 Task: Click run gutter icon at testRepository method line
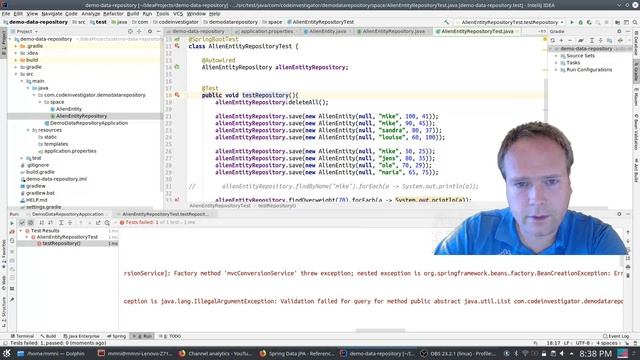pyautogui.click(x=177, y=95)
